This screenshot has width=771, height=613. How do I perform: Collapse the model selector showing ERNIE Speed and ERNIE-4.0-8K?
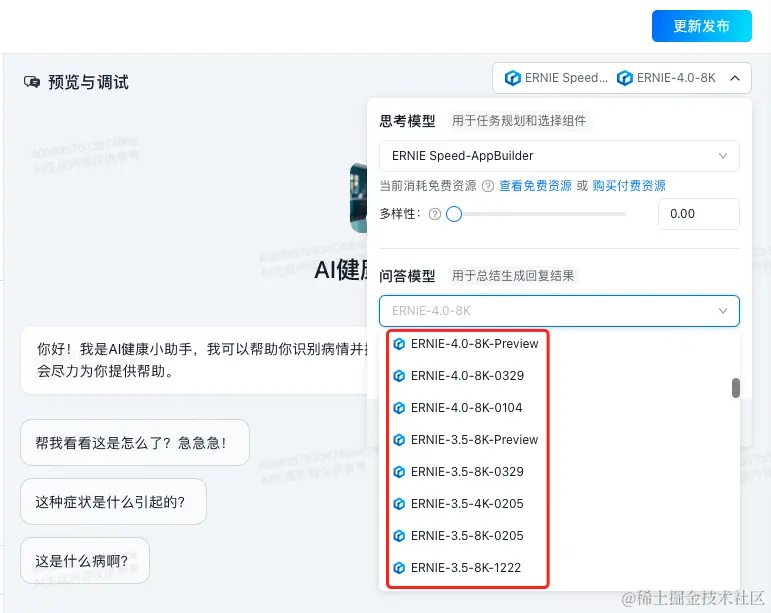coord(735,78)
